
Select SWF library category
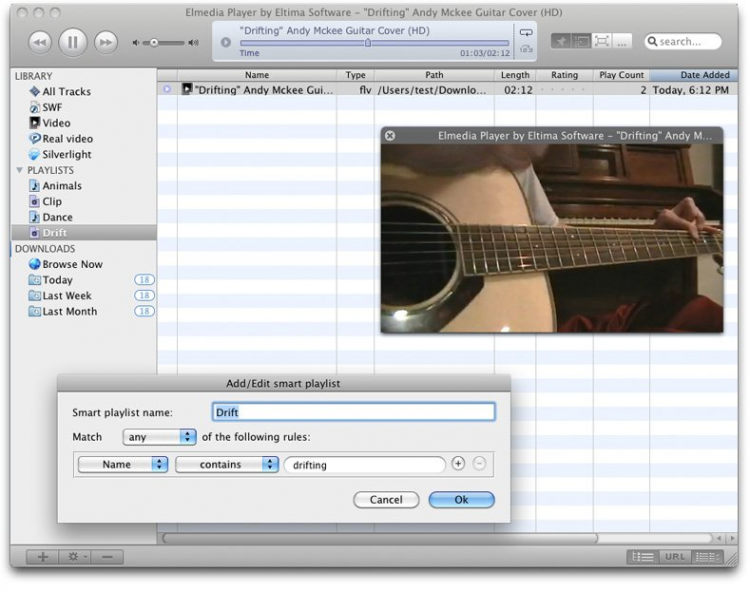click(52, 107)
